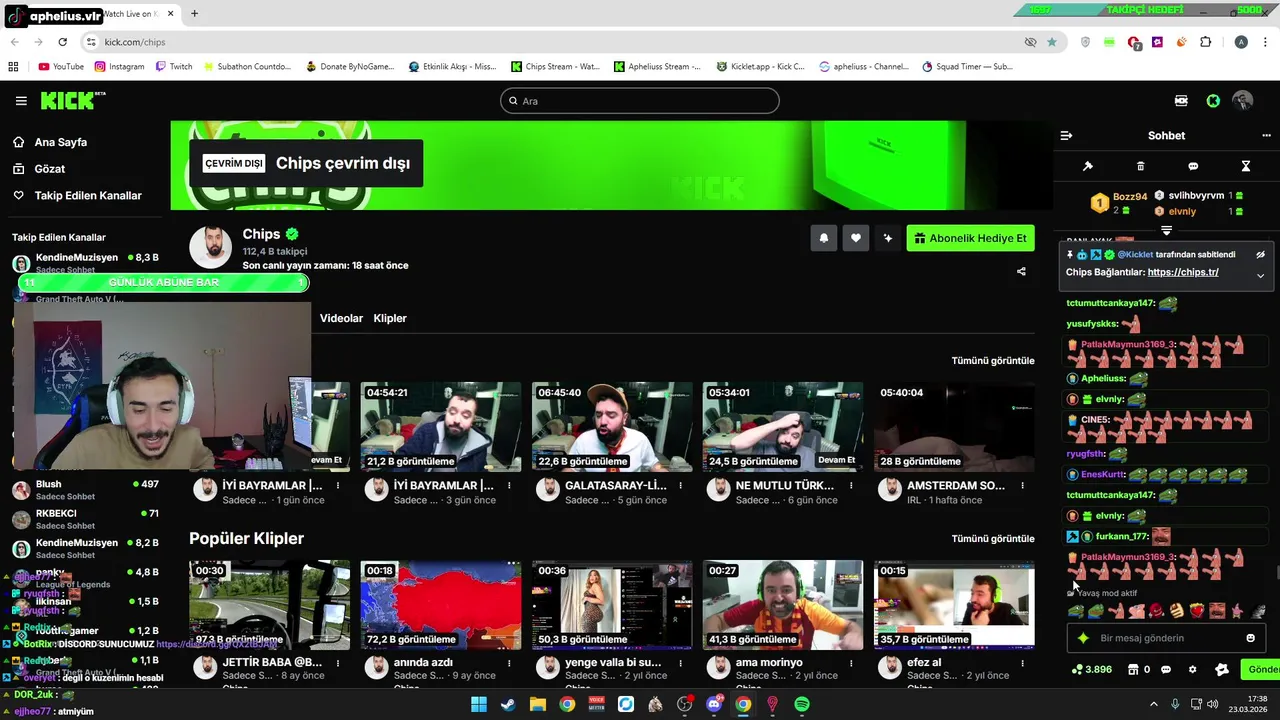Toggle notification bell for Chips
The image size is (1280, 720).
(x=824, y=238)
